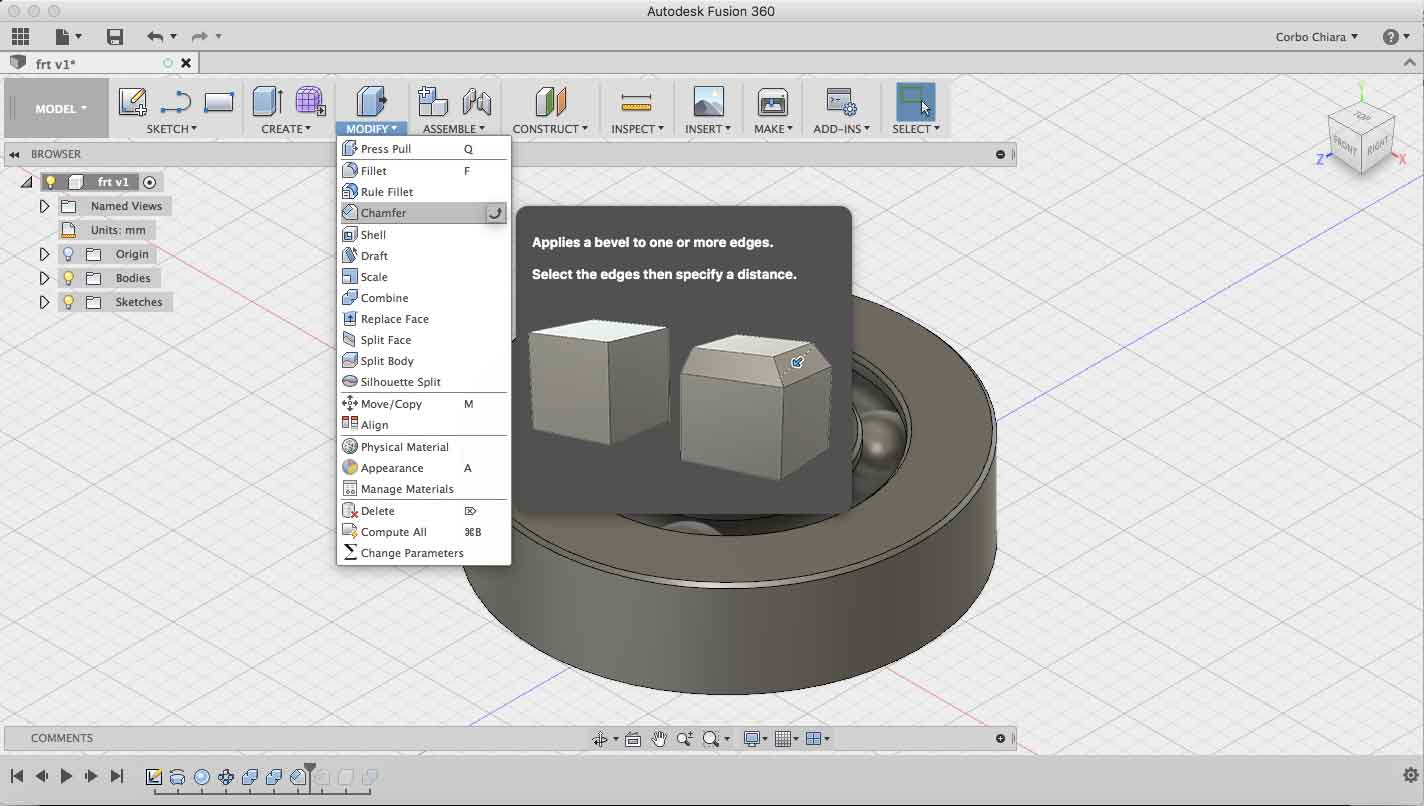Toggle Sketches folder light bulb
1424x806 pixels.
click(68, 302)
